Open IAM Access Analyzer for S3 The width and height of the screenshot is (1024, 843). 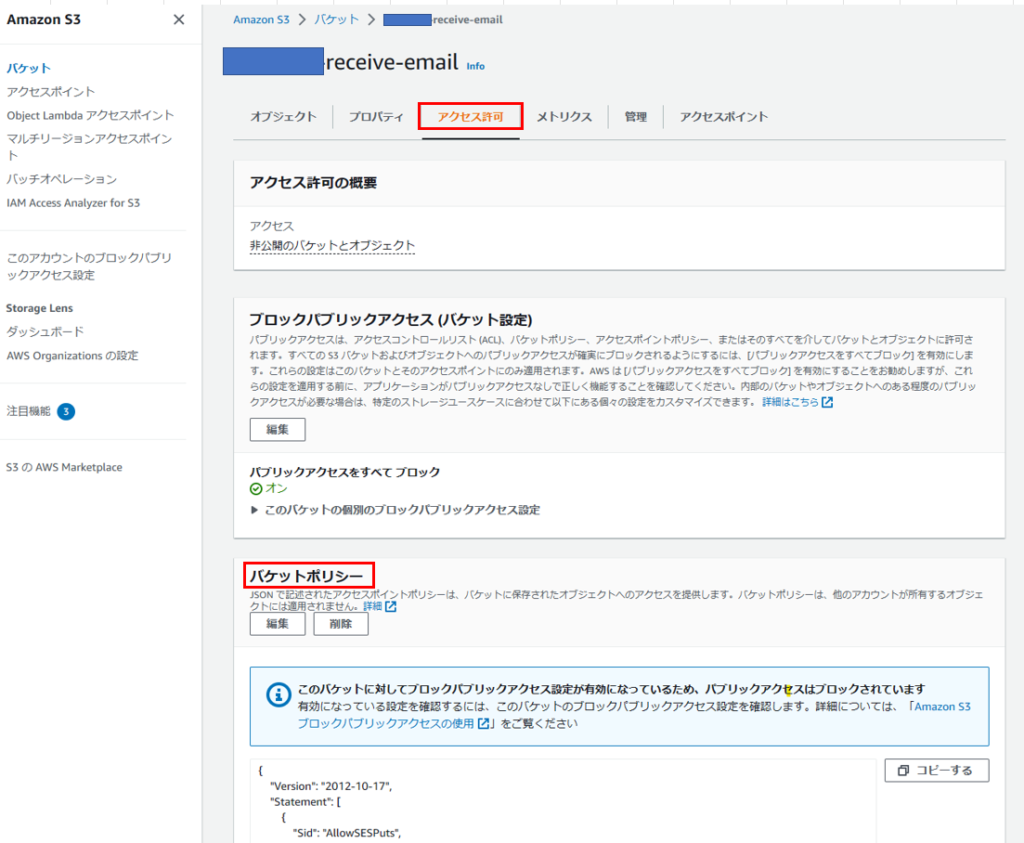73,203
